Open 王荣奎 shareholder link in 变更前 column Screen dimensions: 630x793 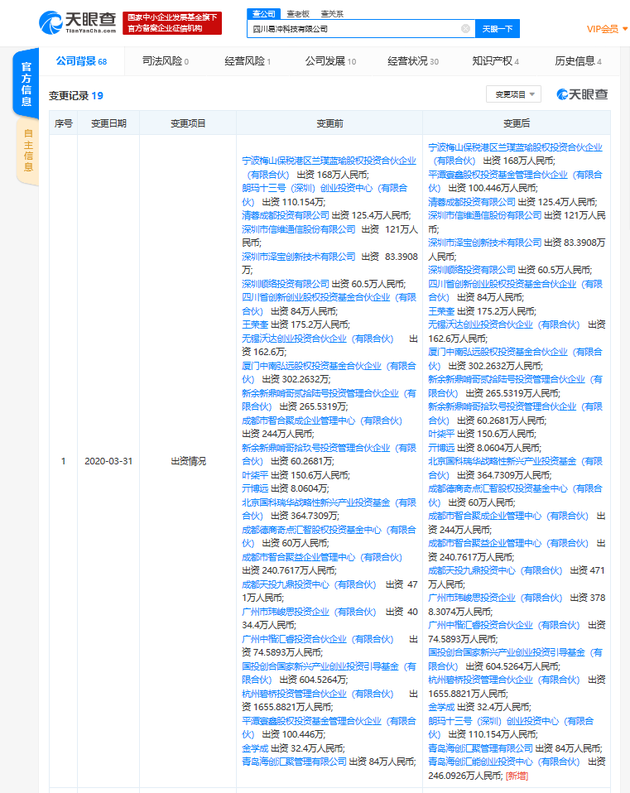pos(255,325)
